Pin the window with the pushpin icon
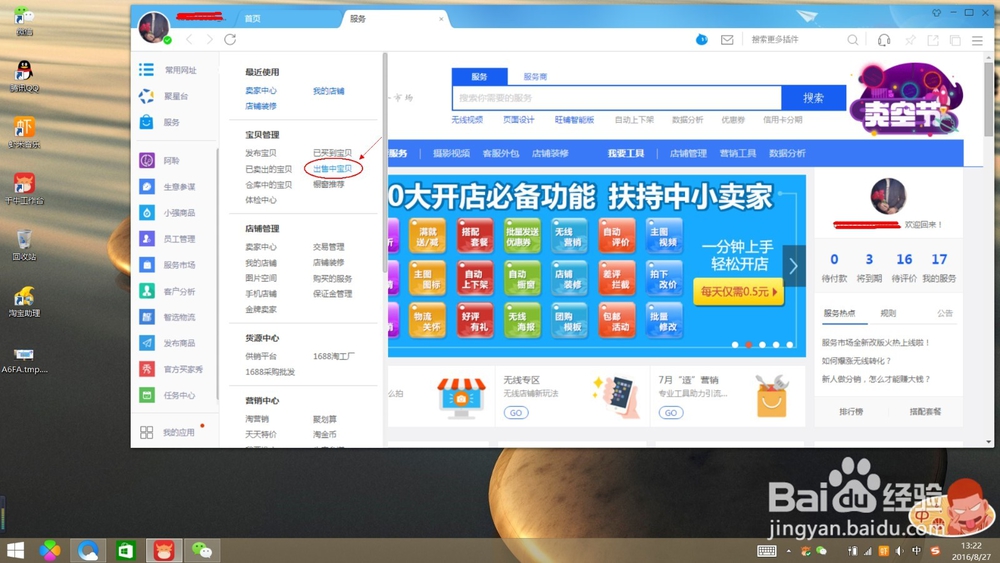The image size is (1000, 563). pos(910,40)
